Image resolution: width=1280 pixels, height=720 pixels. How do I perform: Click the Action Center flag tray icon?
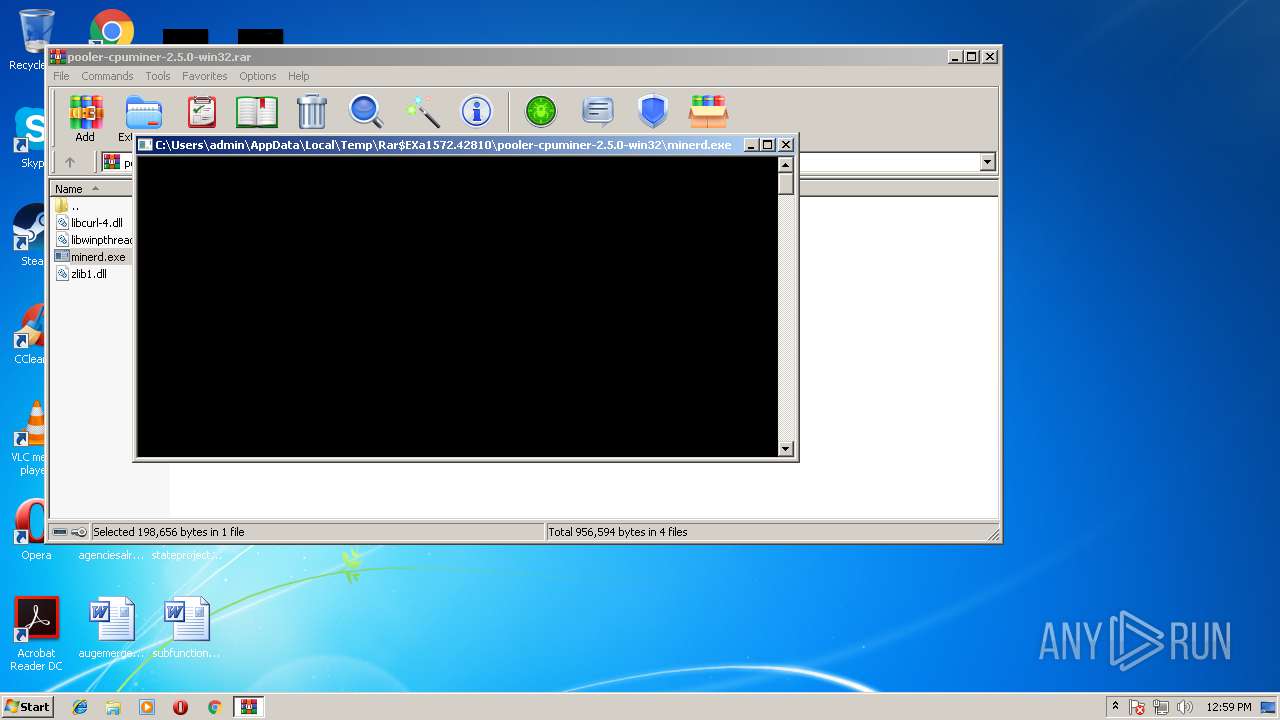pyautogui.click(x=1137, y=707)
